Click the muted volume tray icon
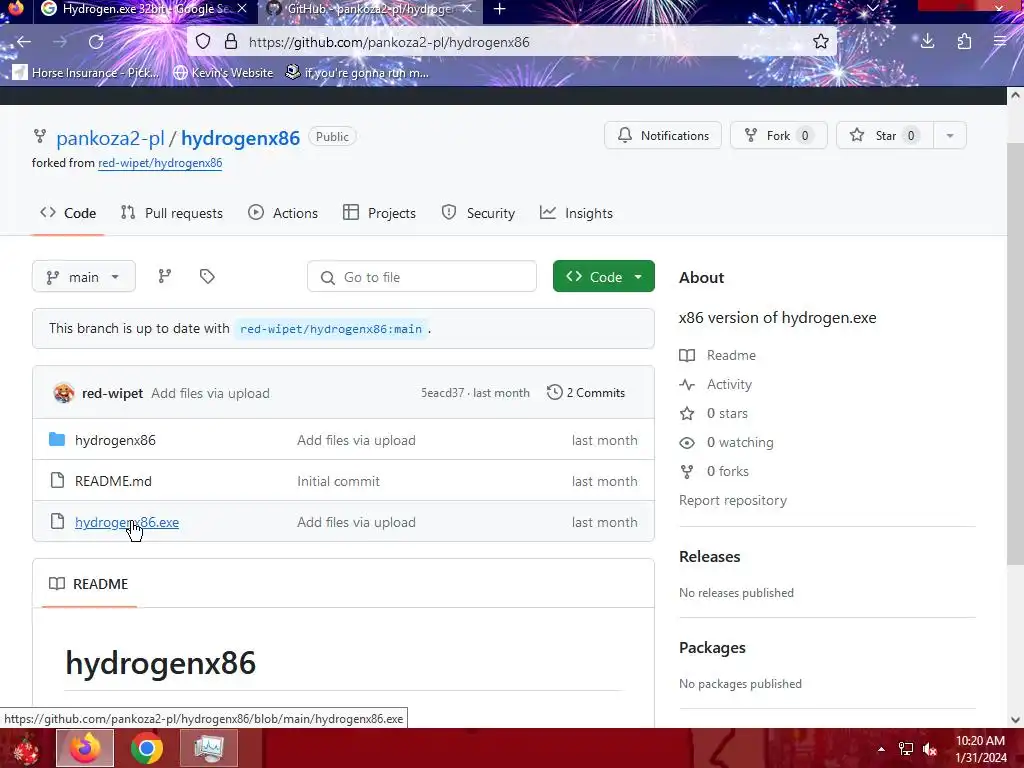 [x=930, y=749]
